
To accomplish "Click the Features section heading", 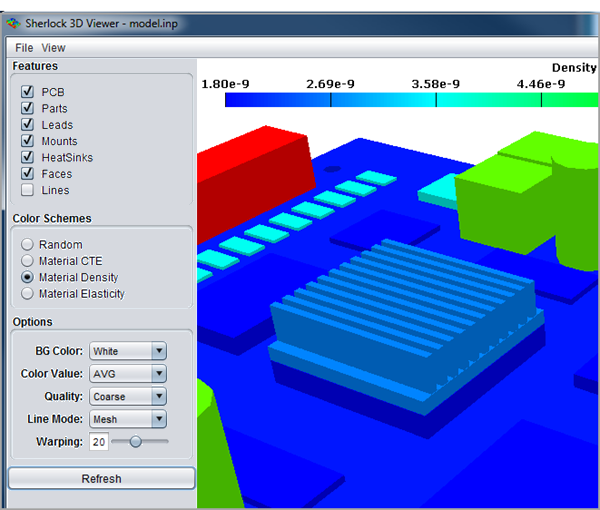I will tap(35, 66).
